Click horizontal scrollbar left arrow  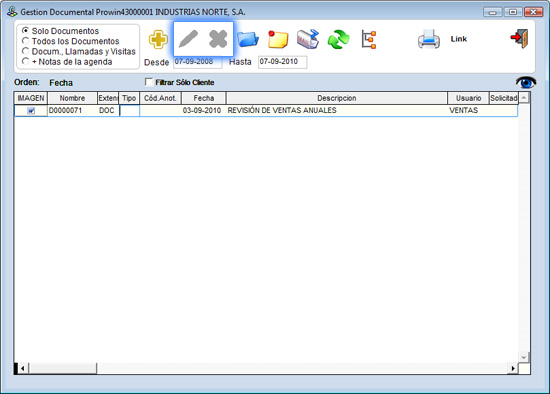(23, 368)
